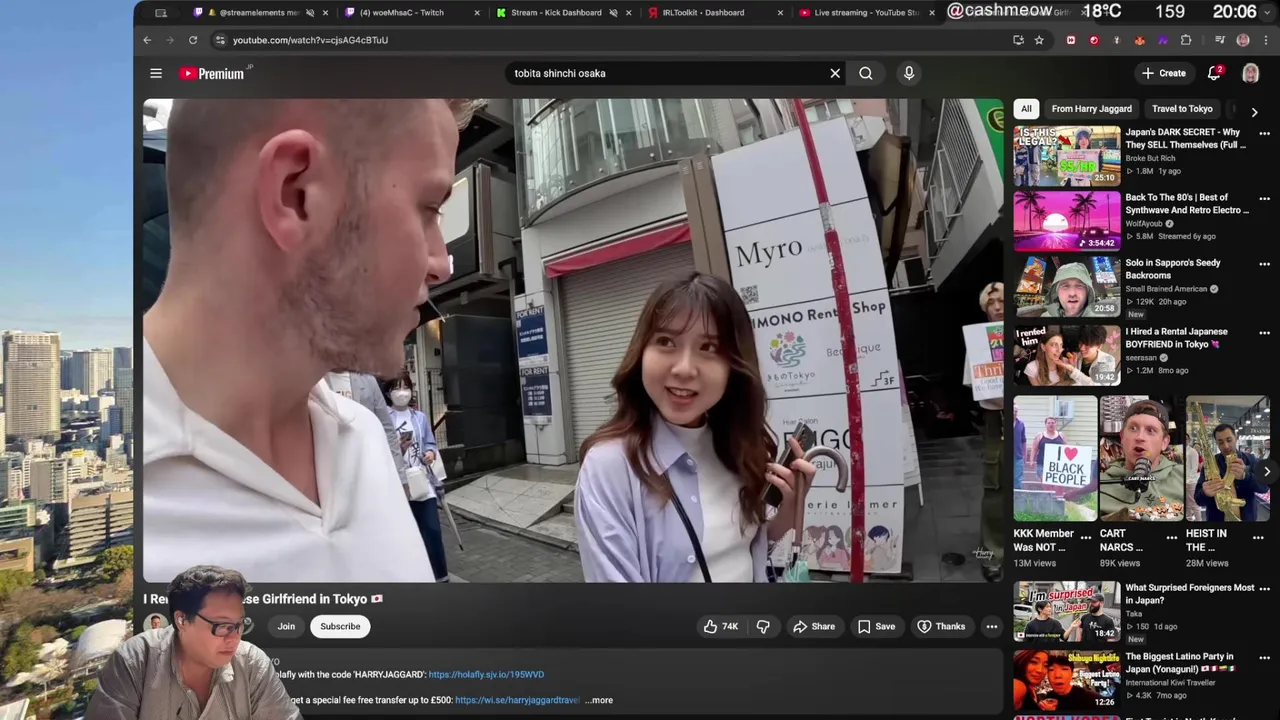The height and width of the screenshot is (720, 1280).
Task: Open 'Japan's DARK SECRET' video thumbnail
Action: tap(1067, 156)
